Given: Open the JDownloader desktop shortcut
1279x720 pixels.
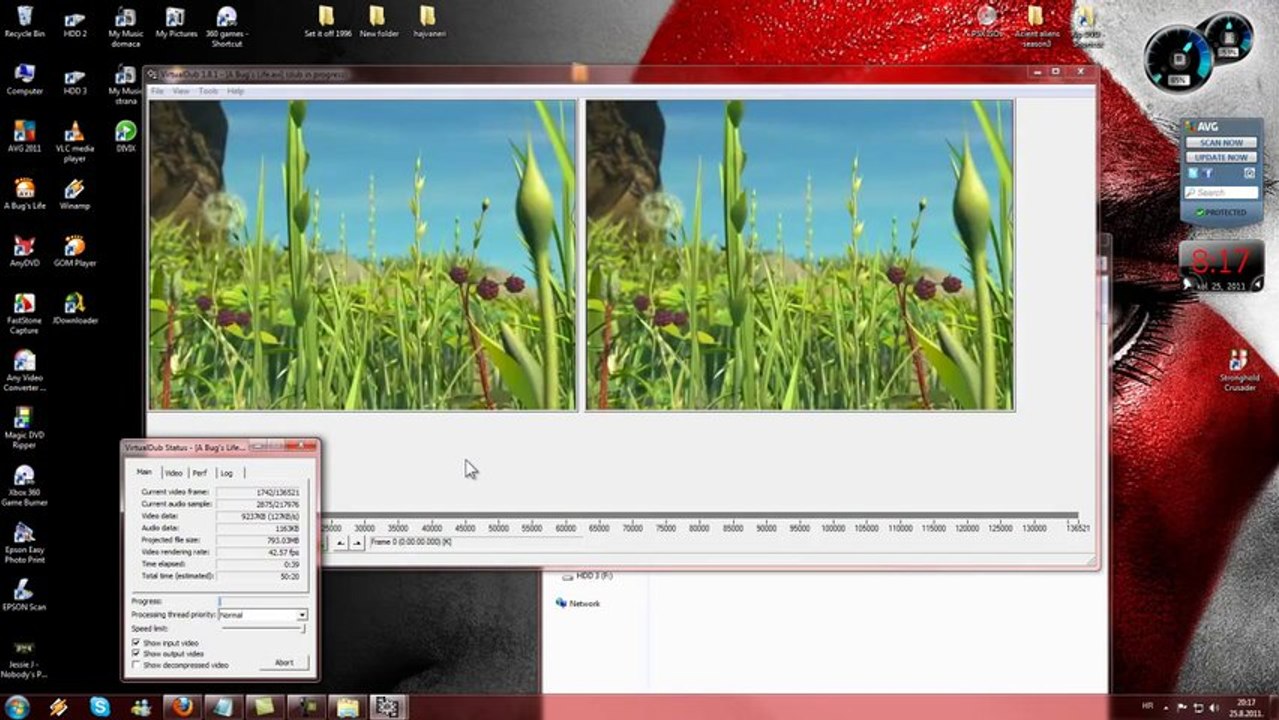Looking at the screenshot, I should click(75, 307).
